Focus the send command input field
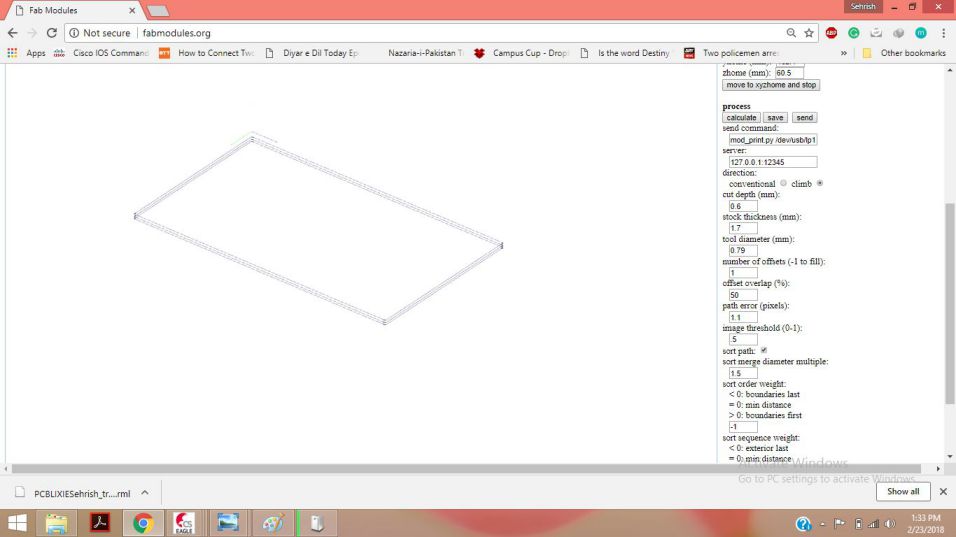This screenshot has width=956, height=537. click(772, 140)
